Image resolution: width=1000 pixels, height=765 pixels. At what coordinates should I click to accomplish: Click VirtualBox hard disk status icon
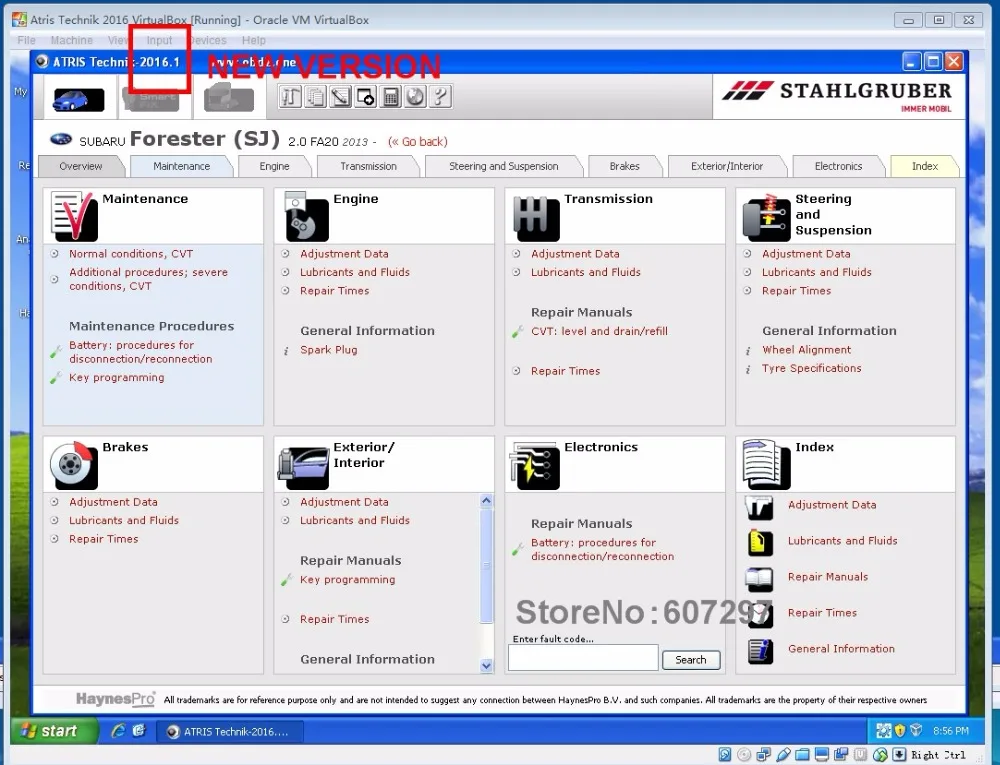(x=725, y=755)
